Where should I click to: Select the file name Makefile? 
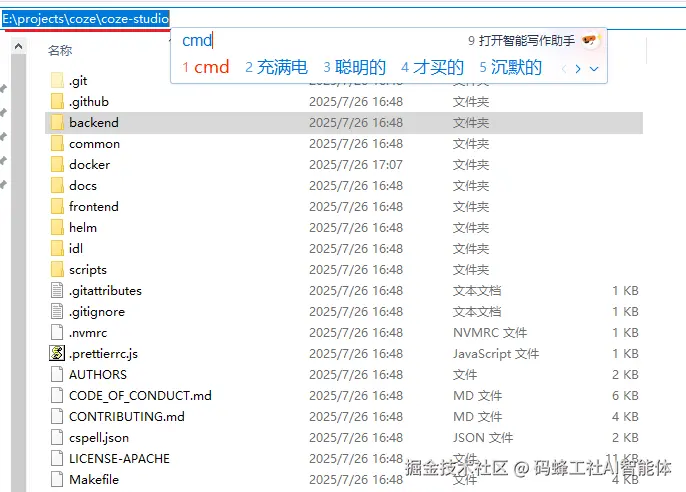point(94,480)
